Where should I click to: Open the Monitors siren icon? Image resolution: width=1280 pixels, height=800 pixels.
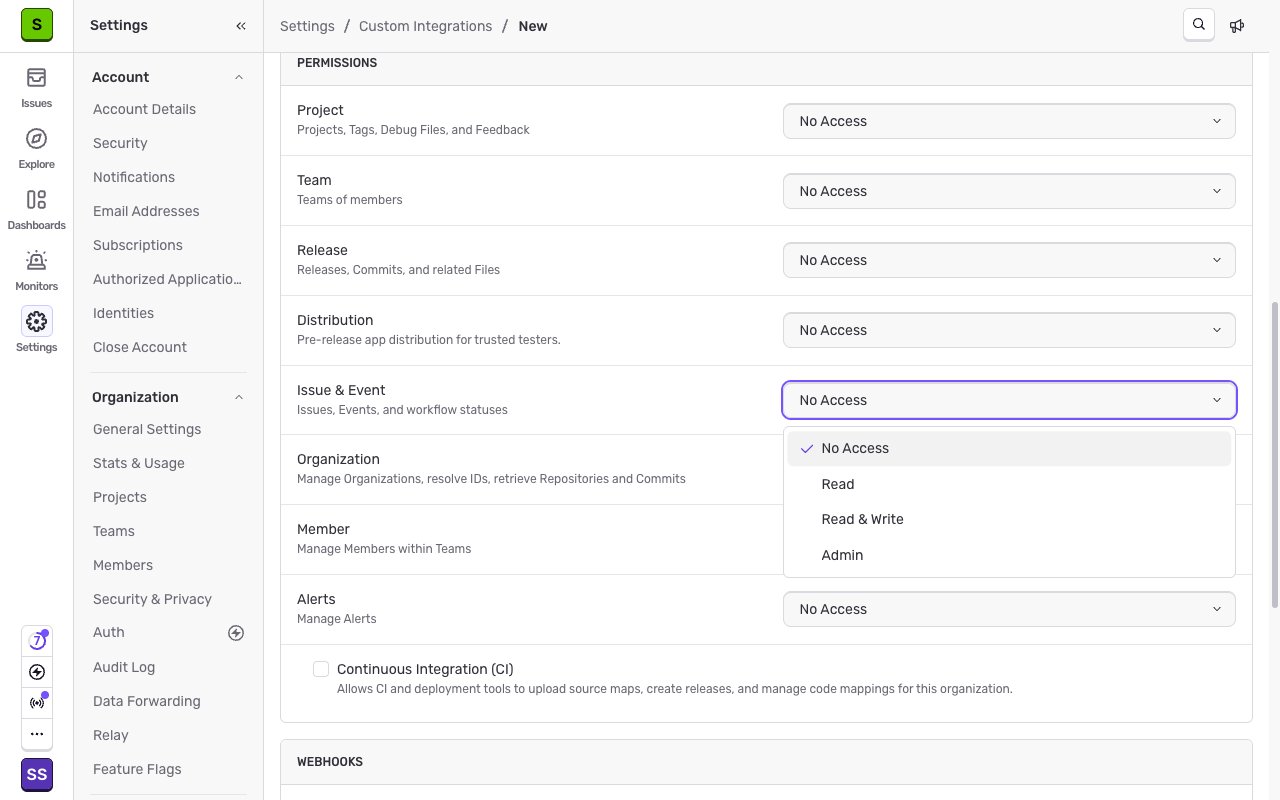coord(37,261)
